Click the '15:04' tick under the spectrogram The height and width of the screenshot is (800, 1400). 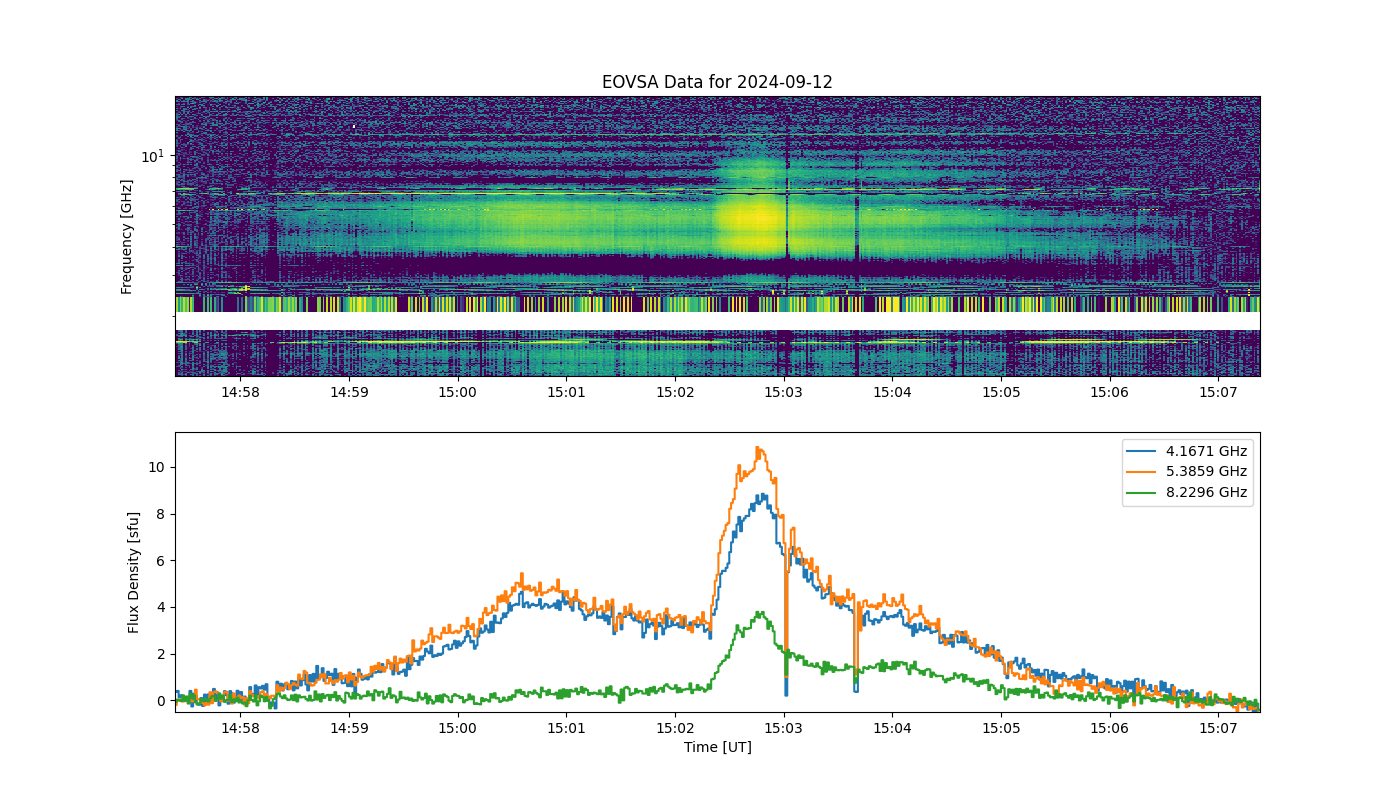892,392
